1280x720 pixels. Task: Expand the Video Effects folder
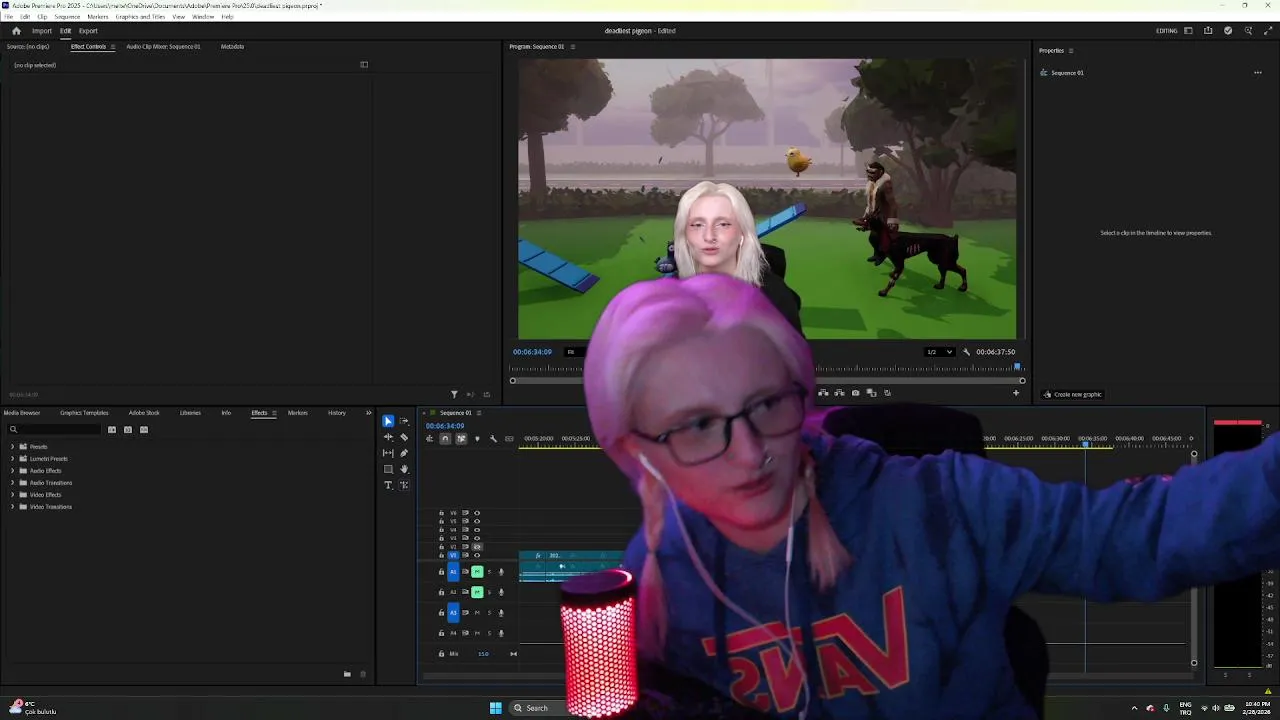tap(12, 495)
